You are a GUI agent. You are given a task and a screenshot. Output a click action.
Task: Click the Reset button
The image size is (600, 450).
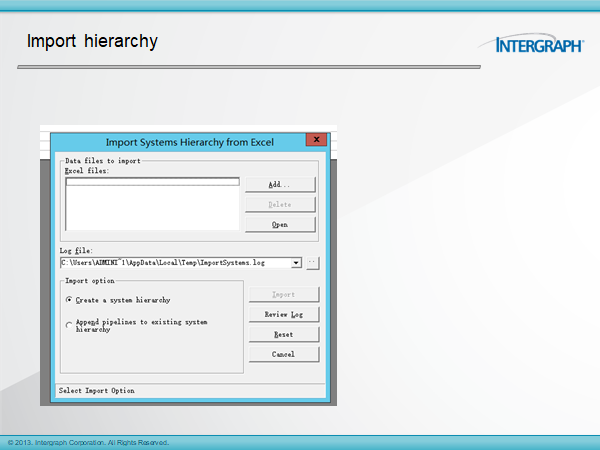coord(284,334)
